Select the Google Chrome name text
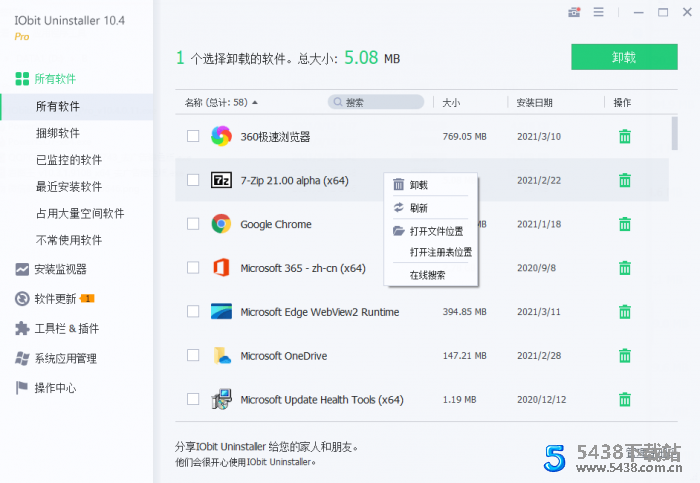This screenshot has height=483, width=700. [x=276, y=224]
